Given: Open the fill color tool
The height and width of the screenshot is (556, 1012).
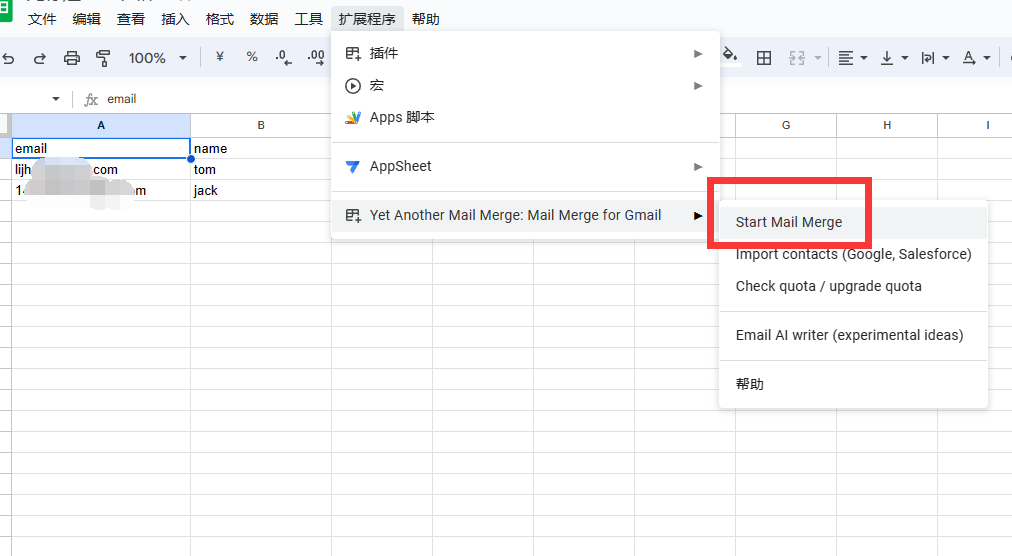Looking at the screenshot, I should coord(730,56).
